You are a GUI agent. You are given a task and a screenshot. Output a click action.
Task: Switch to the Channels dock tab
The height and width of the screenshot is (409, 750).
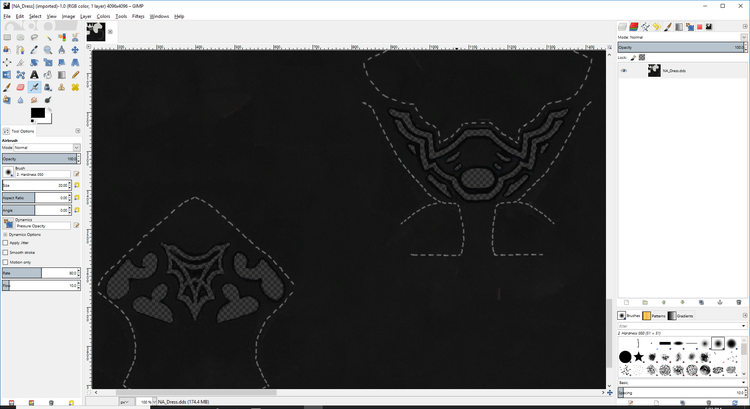634,27
